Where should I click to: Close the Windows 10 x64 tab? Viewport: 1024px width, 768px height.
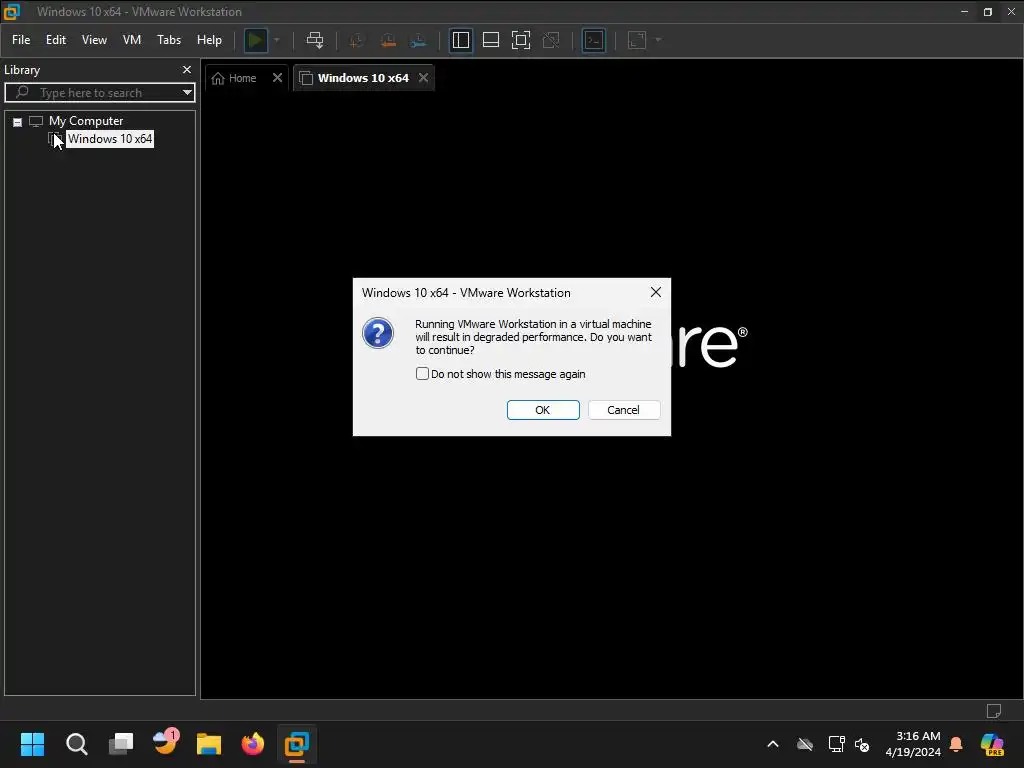[424, 78]
